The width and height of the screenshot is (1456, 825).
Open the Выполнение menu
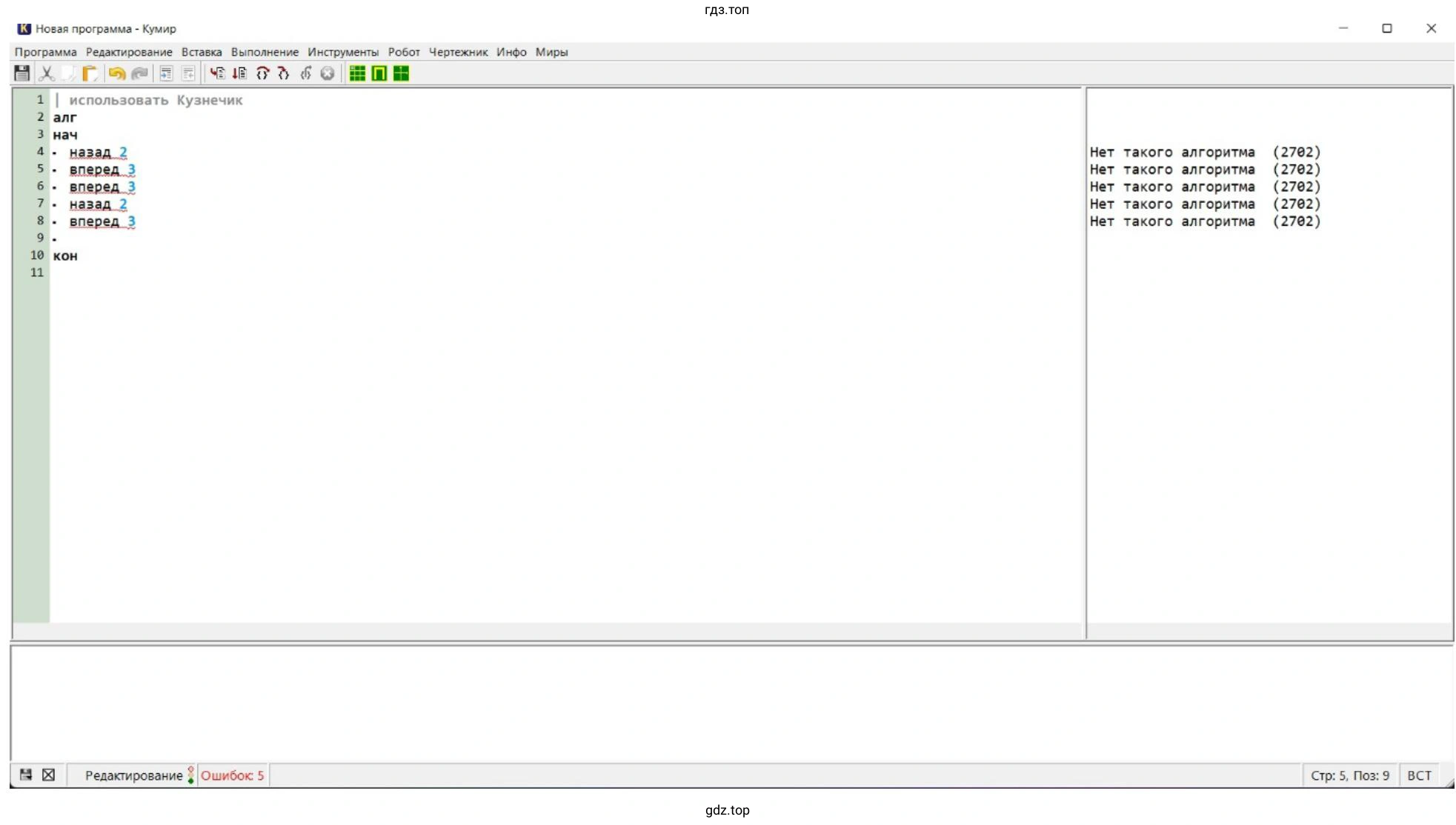coord(265,52)
